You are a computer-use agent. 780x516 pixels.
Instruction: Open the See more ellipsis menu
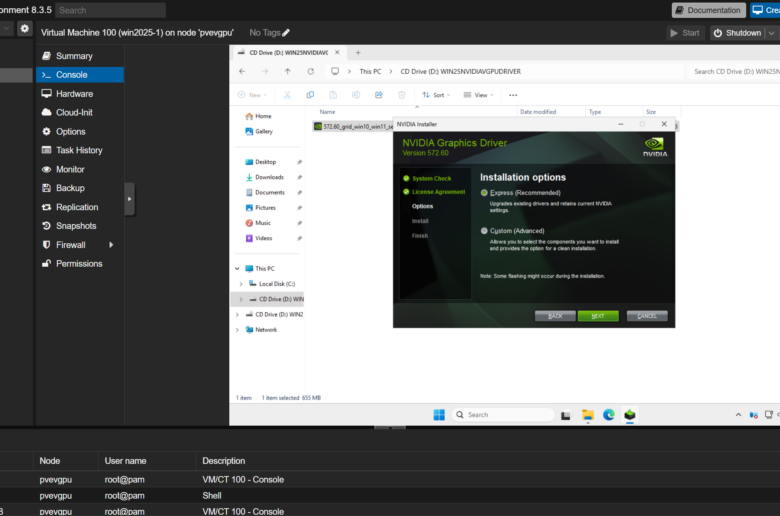513,95
